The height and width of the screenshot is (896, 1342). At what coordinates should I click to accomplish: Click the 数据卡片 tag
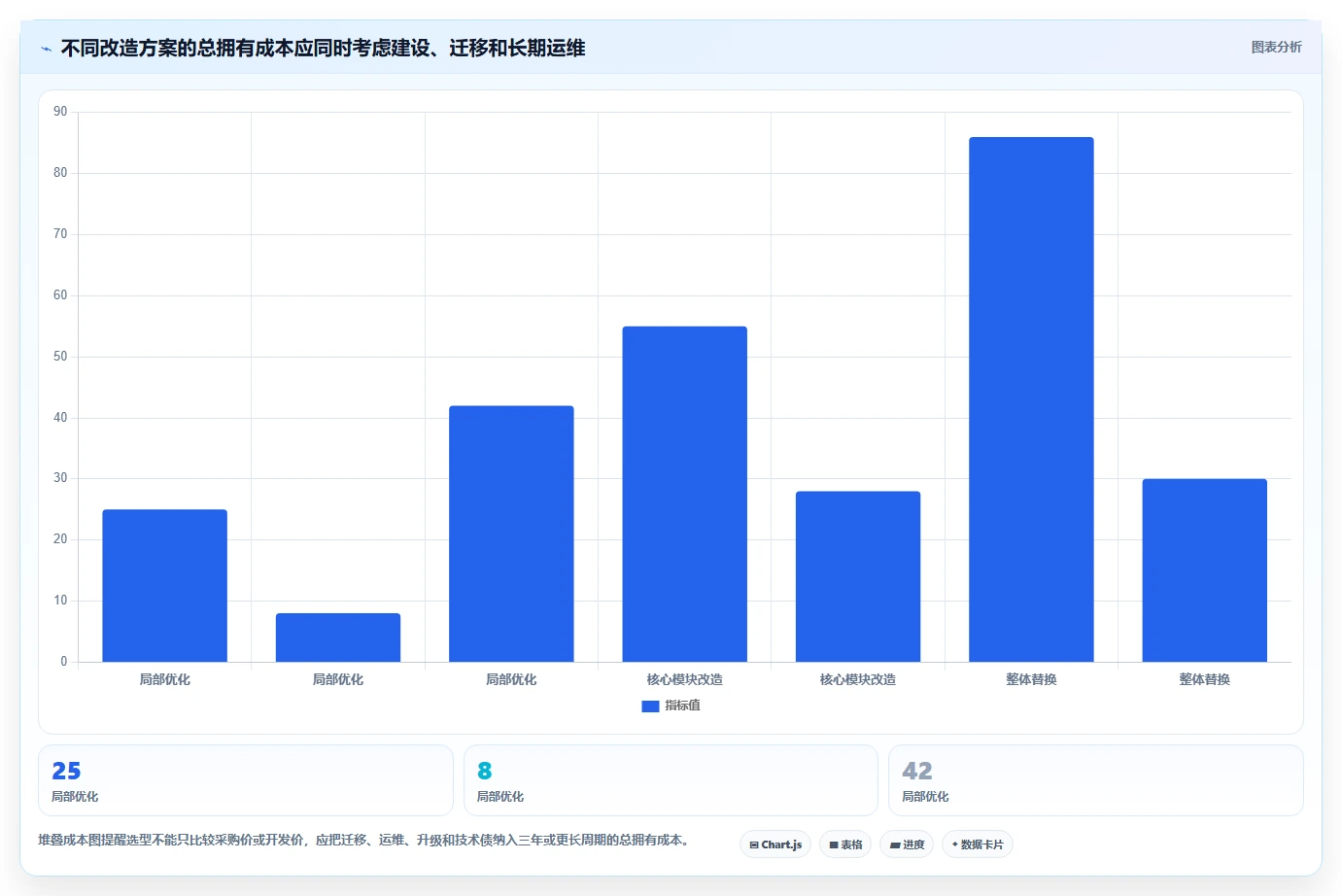978,844
